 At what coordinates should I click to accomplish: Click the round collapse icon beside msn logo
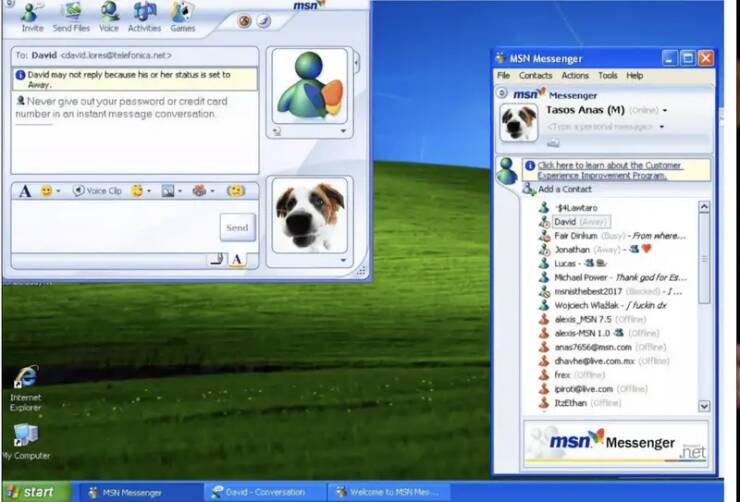click(502, 93)
